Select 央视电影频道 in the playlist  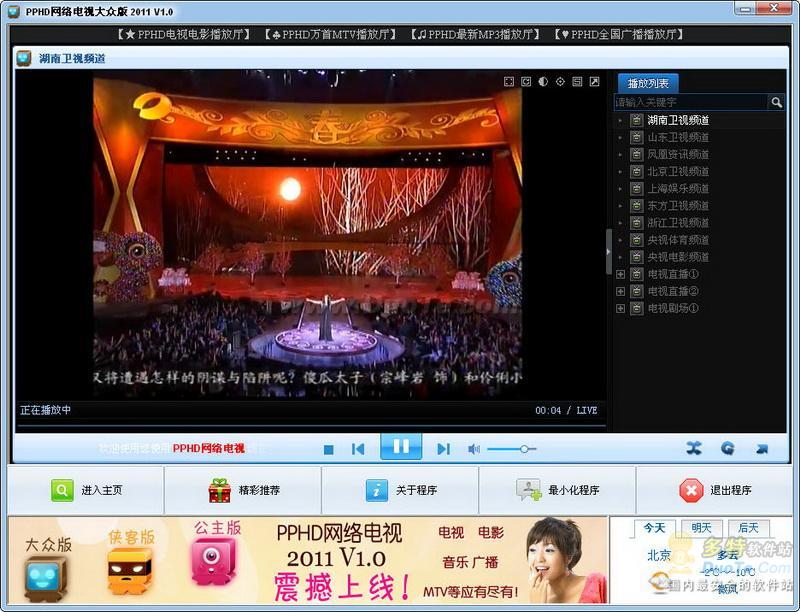(x=678, y=257)
